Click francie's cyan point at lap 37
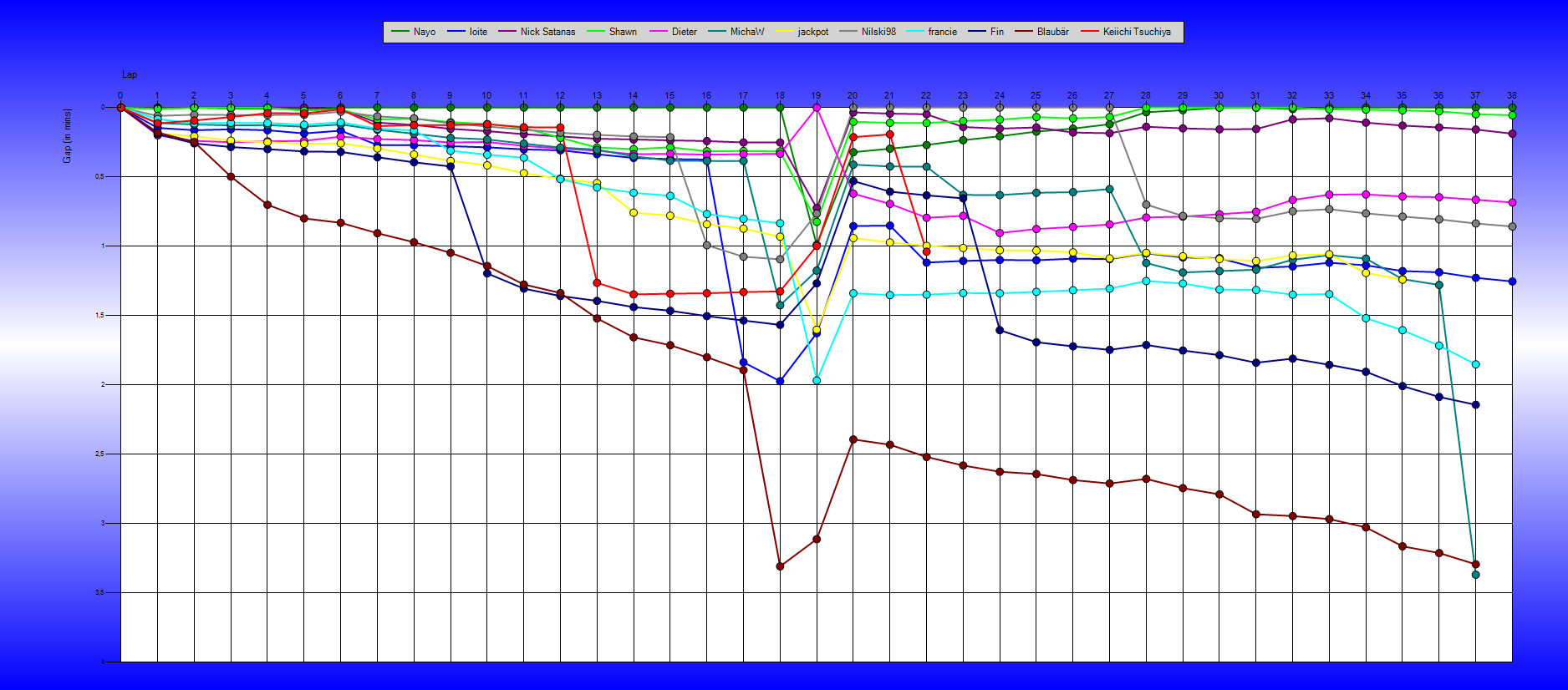Image resolution: width=1568 pixels, height=690 pixels. point(1475,364)
